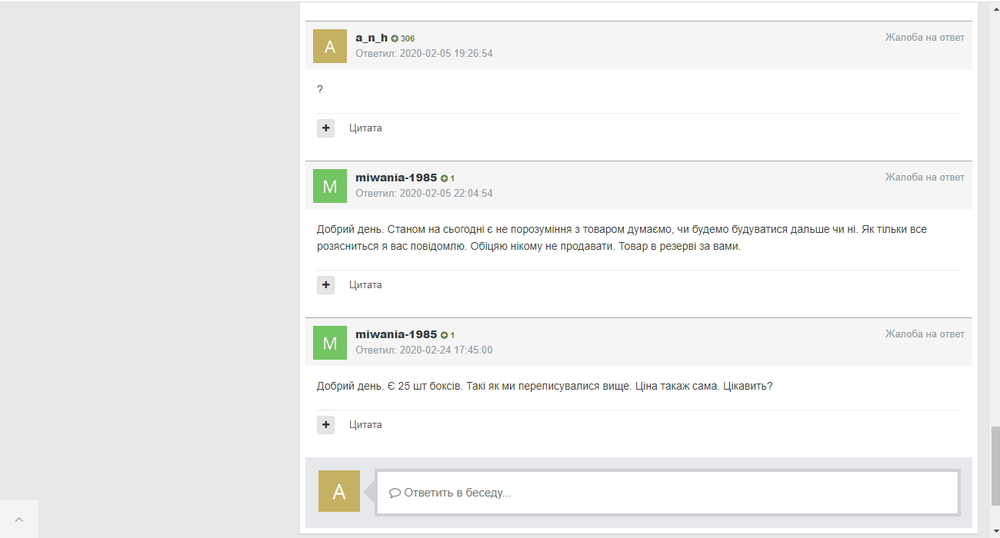The height and width of the screenshot is (538, 1000).
Task: Click miwania-1985 avatar on 2020-02-24 reply
Action: [330, 342]
